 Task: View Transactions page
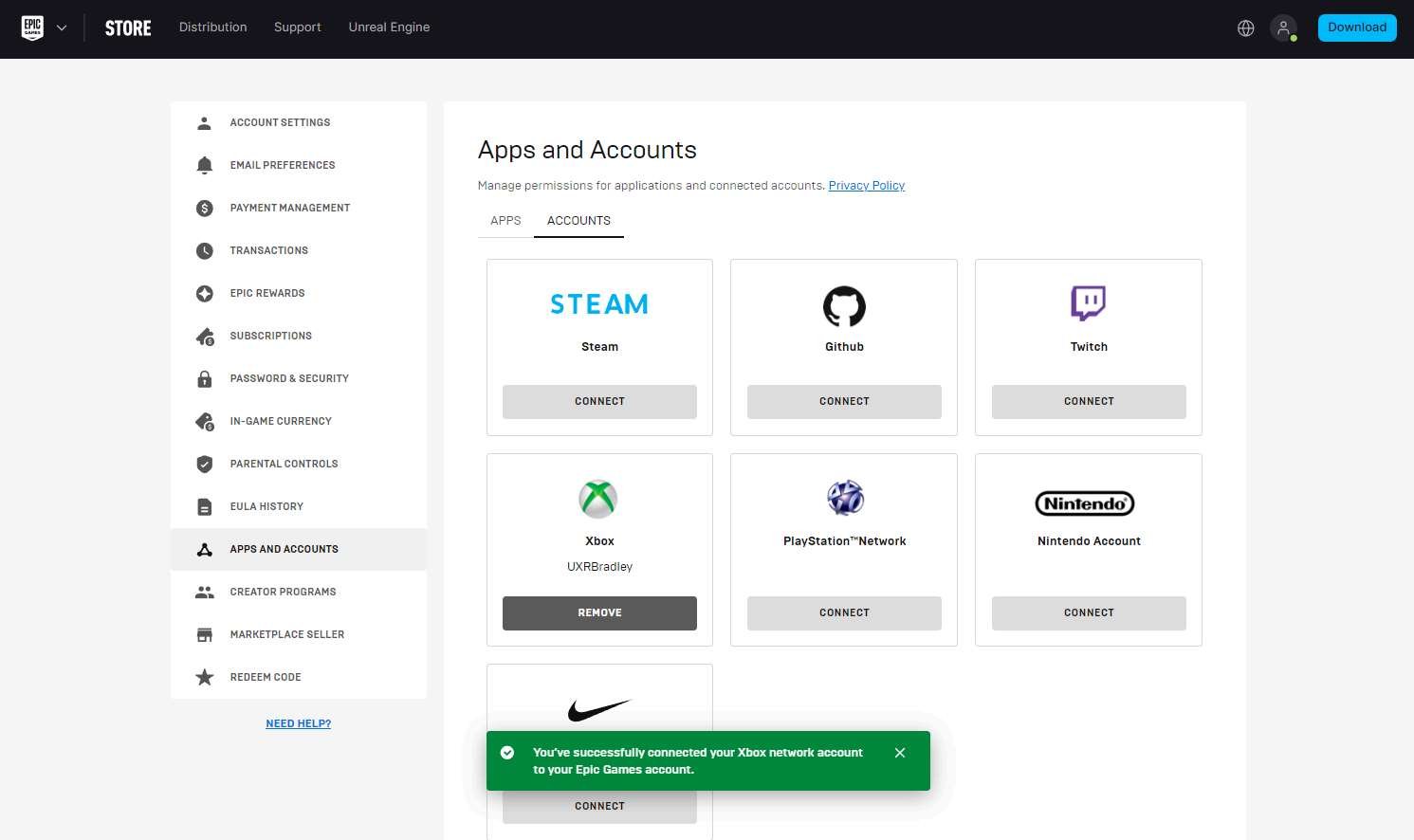coord(299,251)
